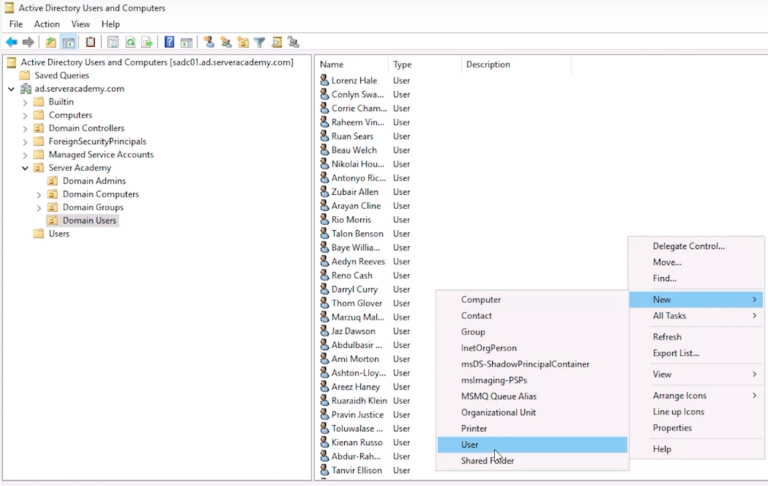Viewport: 768px width, 486px height.
Task: Select Properties in the context menu
Action: coord(672,428)
